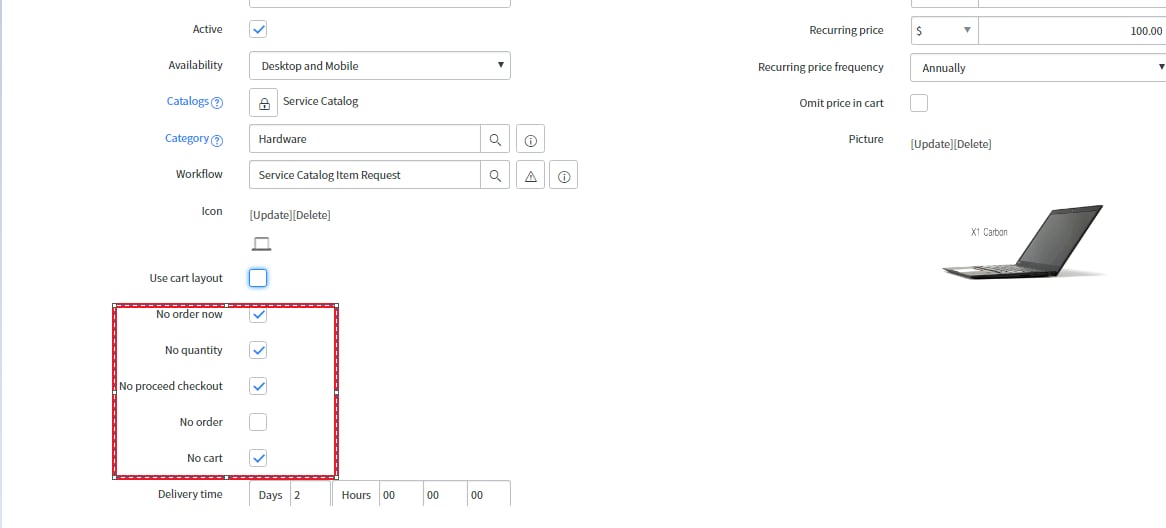
Task: Expand the Recurring price frequency dropdown
Action: point(1038,67)
